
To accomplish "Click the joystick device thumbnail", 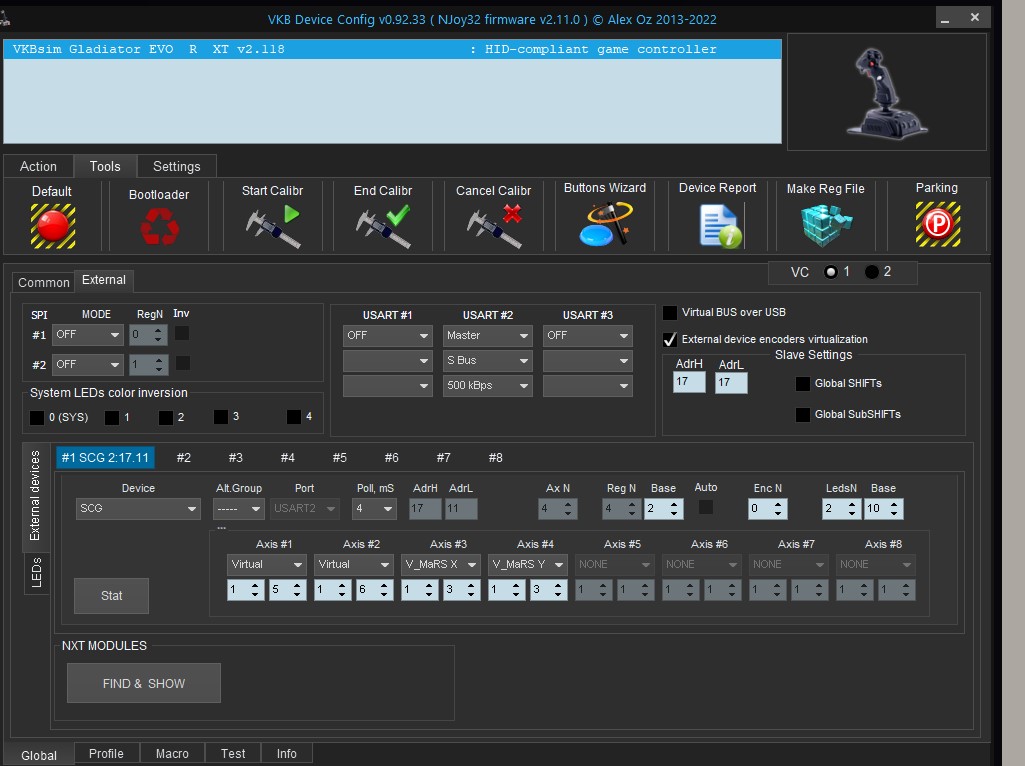I will coord(886,92).
